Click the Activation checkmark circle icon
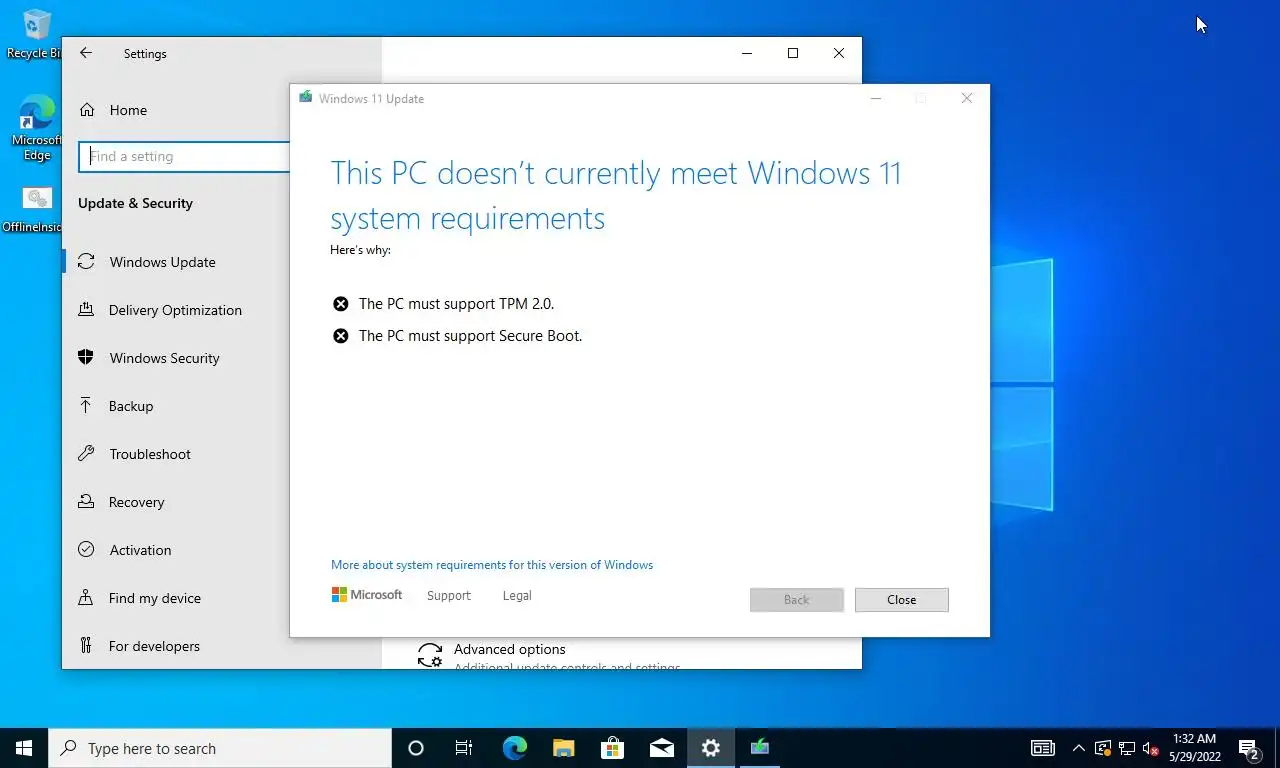This screenshot has height=768, width=1280. click(x=86, y=550)
